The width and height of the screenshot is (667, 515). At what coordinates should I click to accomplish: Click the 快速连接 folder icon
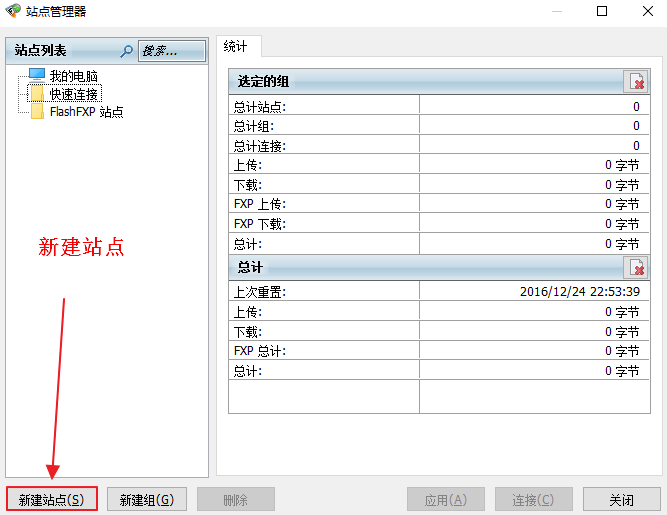click(37, 94)
